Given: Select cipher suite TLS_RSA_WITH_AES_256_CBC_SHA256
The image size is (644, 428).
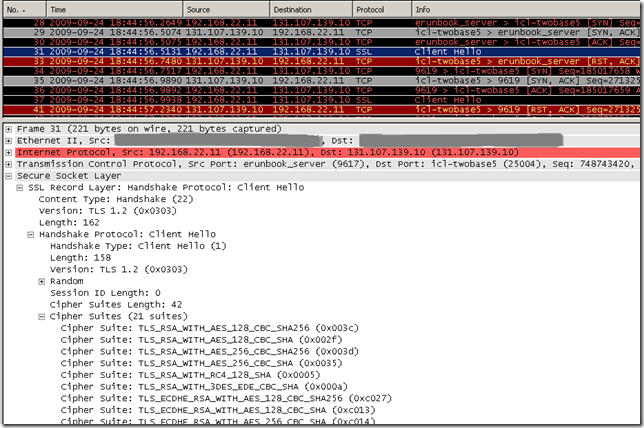Looking at the screenshot, I should click(209, 352).
